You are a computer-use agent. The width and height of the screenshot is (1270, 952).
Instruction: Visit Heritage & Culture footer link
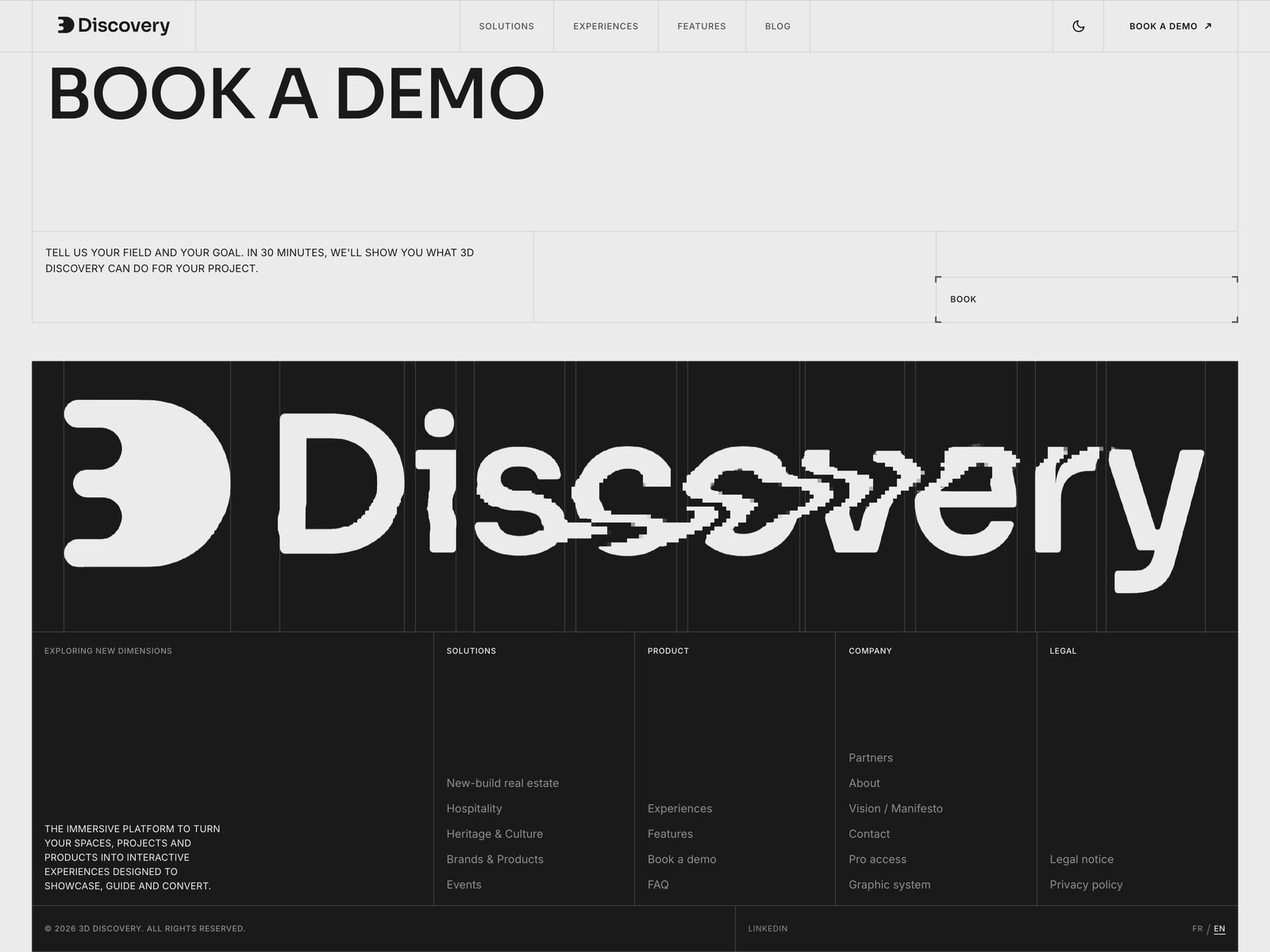pos(495,834)
